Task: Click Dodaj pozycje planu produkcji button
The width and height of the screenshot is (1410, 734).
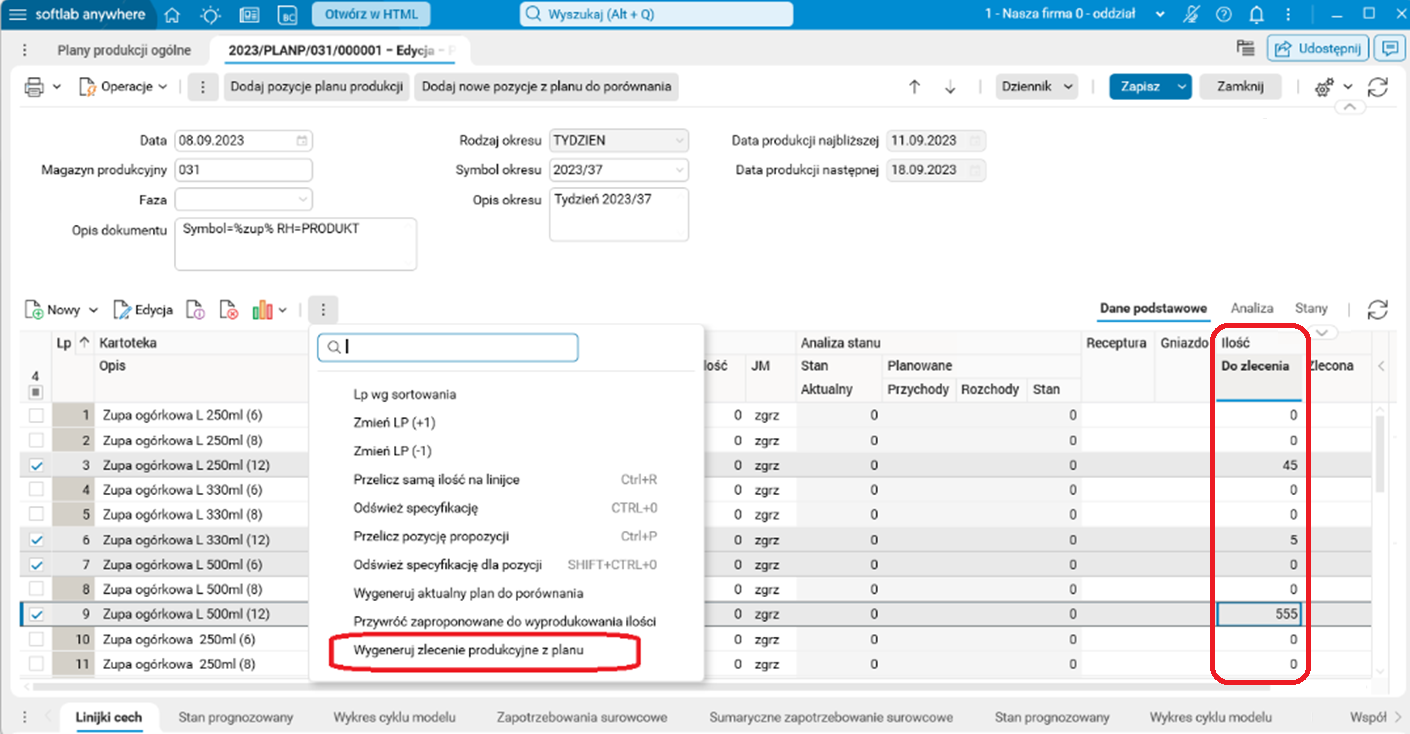Action: (x=316, y=87)
